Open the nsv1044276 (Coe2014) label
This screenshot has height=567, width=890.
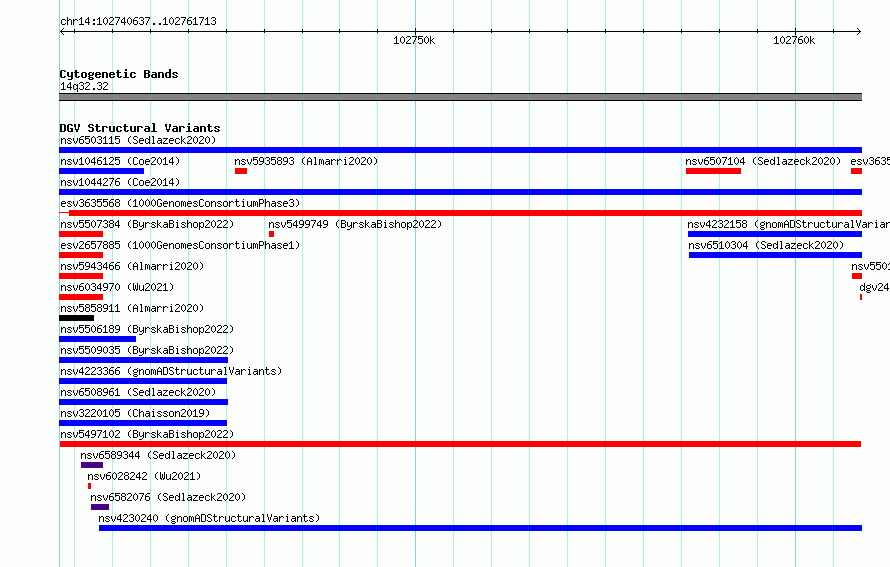click(x=120, y=182)
